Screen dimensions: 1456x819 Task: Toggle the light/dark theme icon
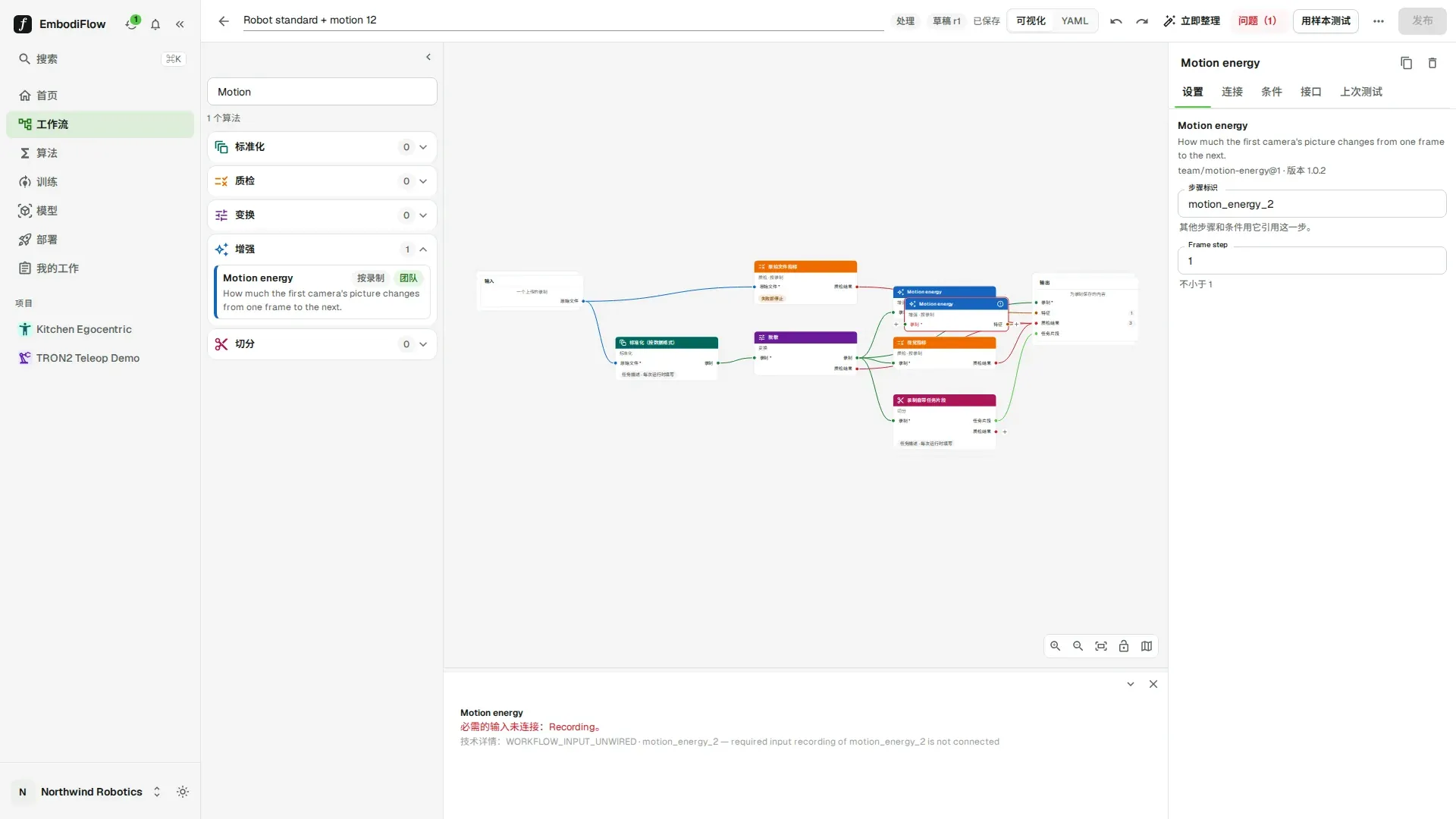pyautogui.click(x=183, y=792)
